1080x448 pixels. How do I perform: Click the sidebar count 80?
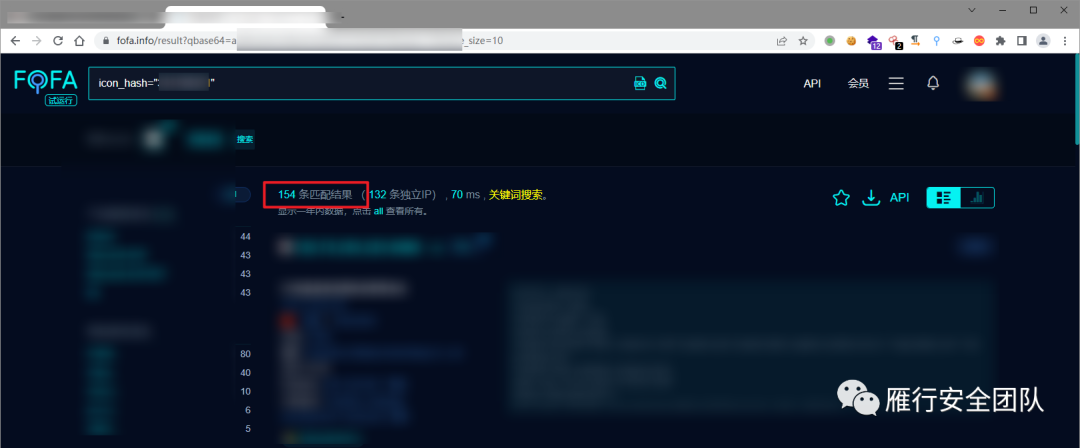coord(245,354)
